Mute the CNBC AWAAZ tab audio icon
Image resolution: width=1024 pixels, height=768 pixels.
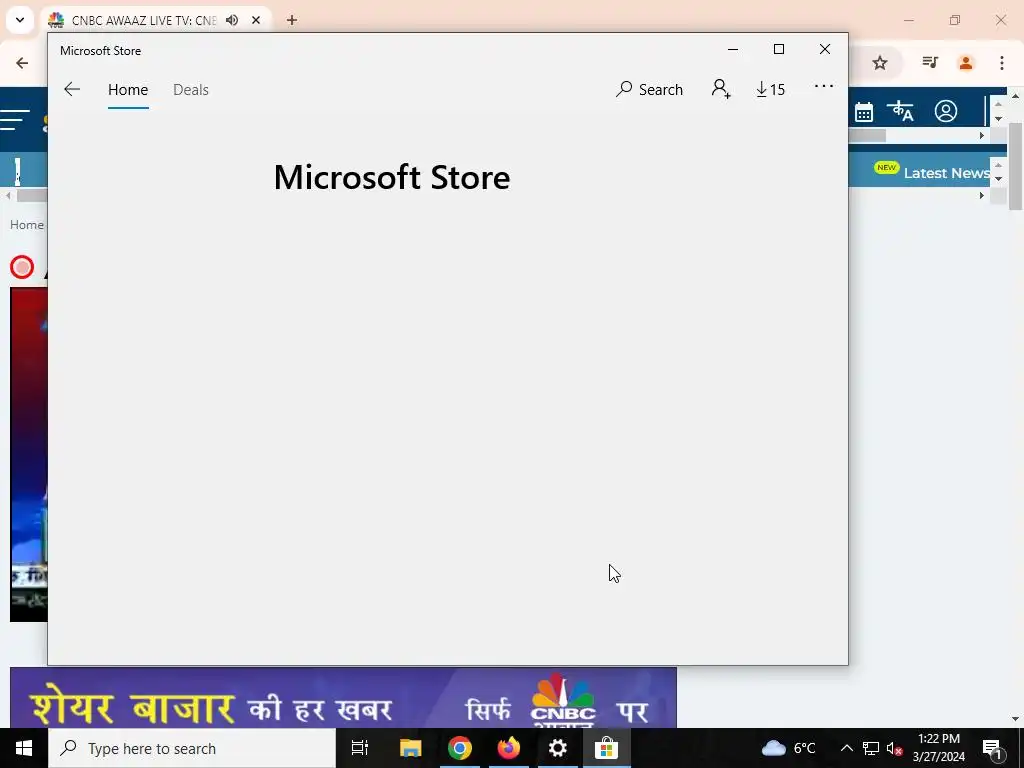pyautogui.click(x=232, y=20)
